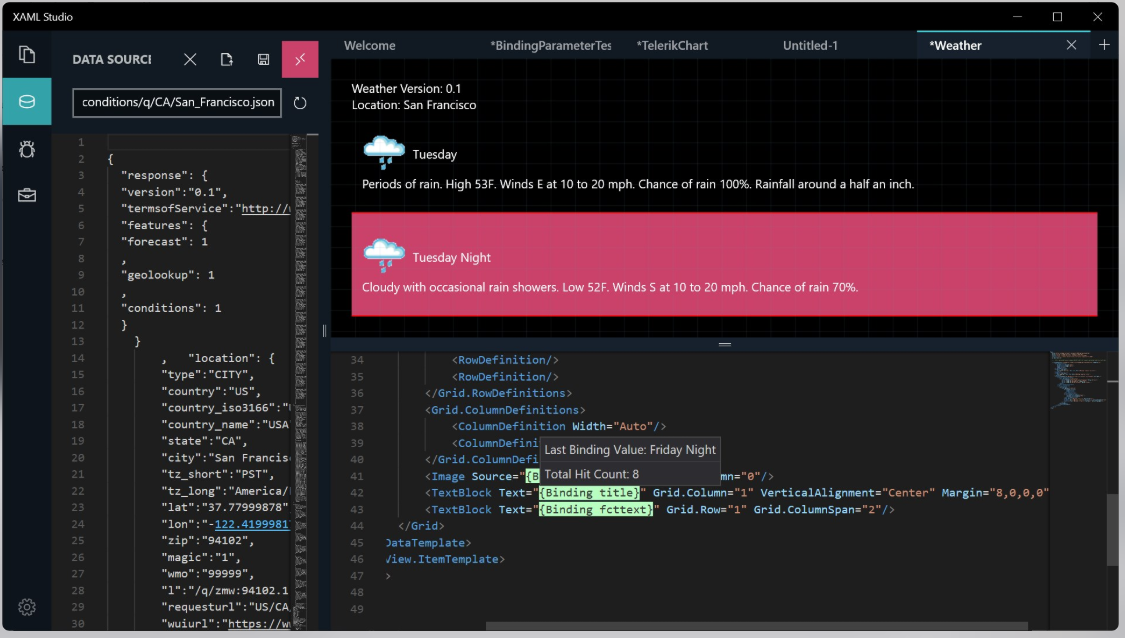Click the "Total Hit Count: 8" text

(592, 474)
